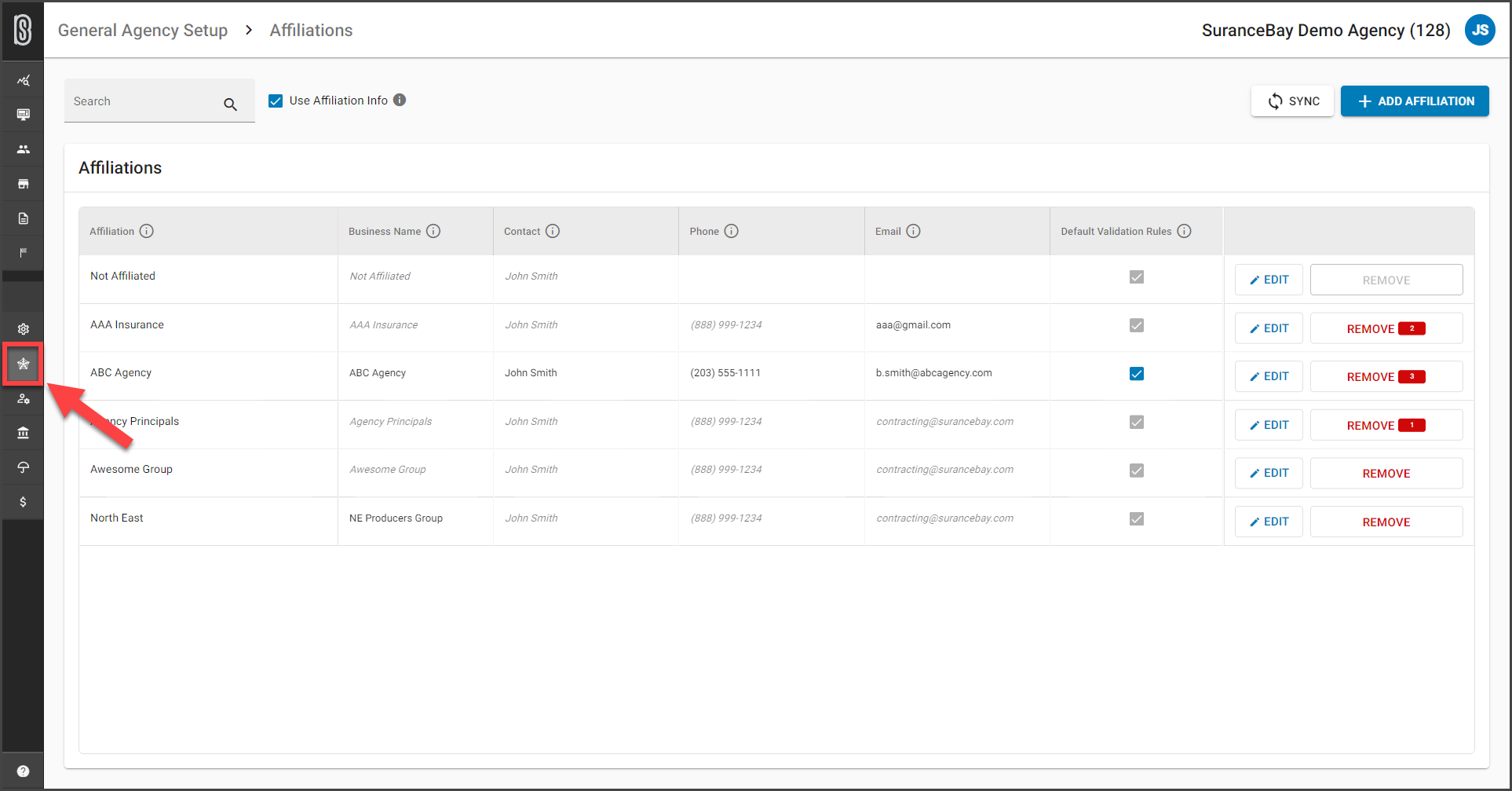Click Add Affiliation button
The width and height of the screenshot is (1512, 791).
pos(1415,101)
